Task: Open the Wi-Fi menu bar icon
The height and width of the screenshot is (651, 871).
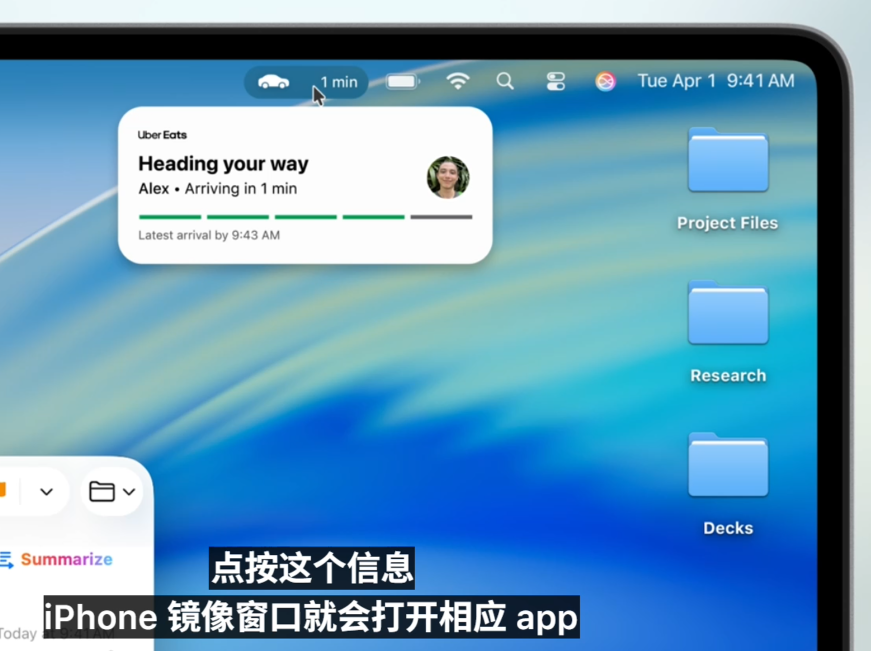Action: (x=458, y=81)
